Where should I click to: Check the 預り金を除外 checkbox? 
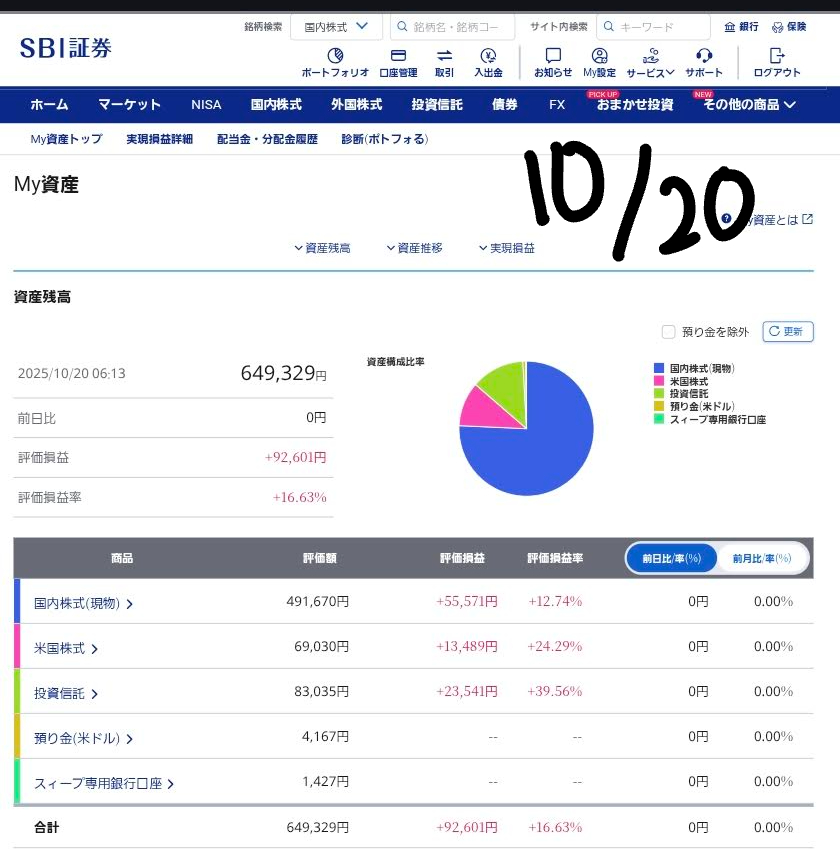click(669, 332)
